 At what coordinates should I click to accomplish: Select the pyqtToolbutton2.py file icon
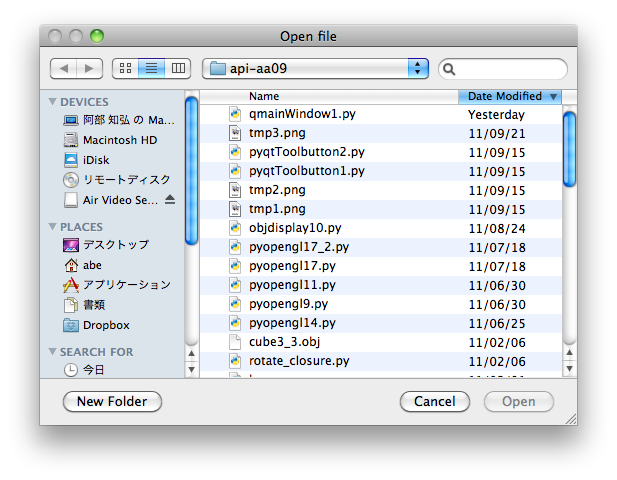tap(235, 152)
